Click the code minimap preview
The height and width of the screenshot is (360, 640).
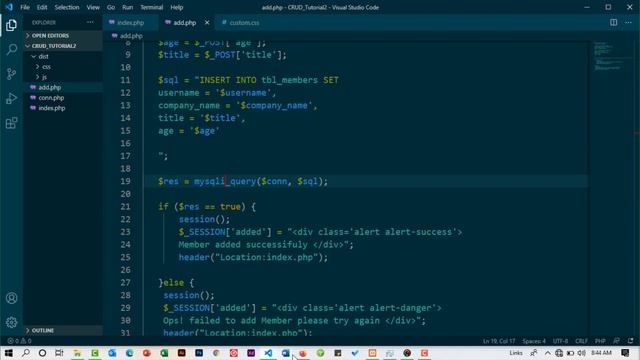click(x=608, y=57)
